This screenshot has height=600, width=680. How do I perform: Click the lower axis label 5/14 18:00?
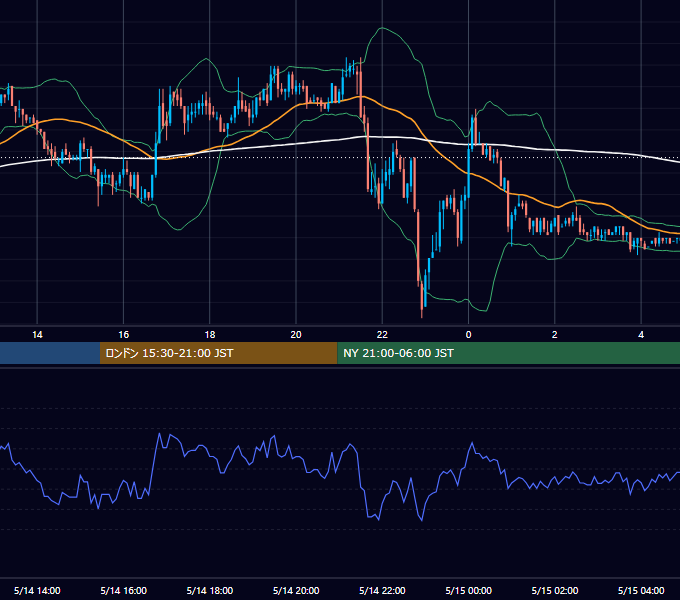(210, 590)
